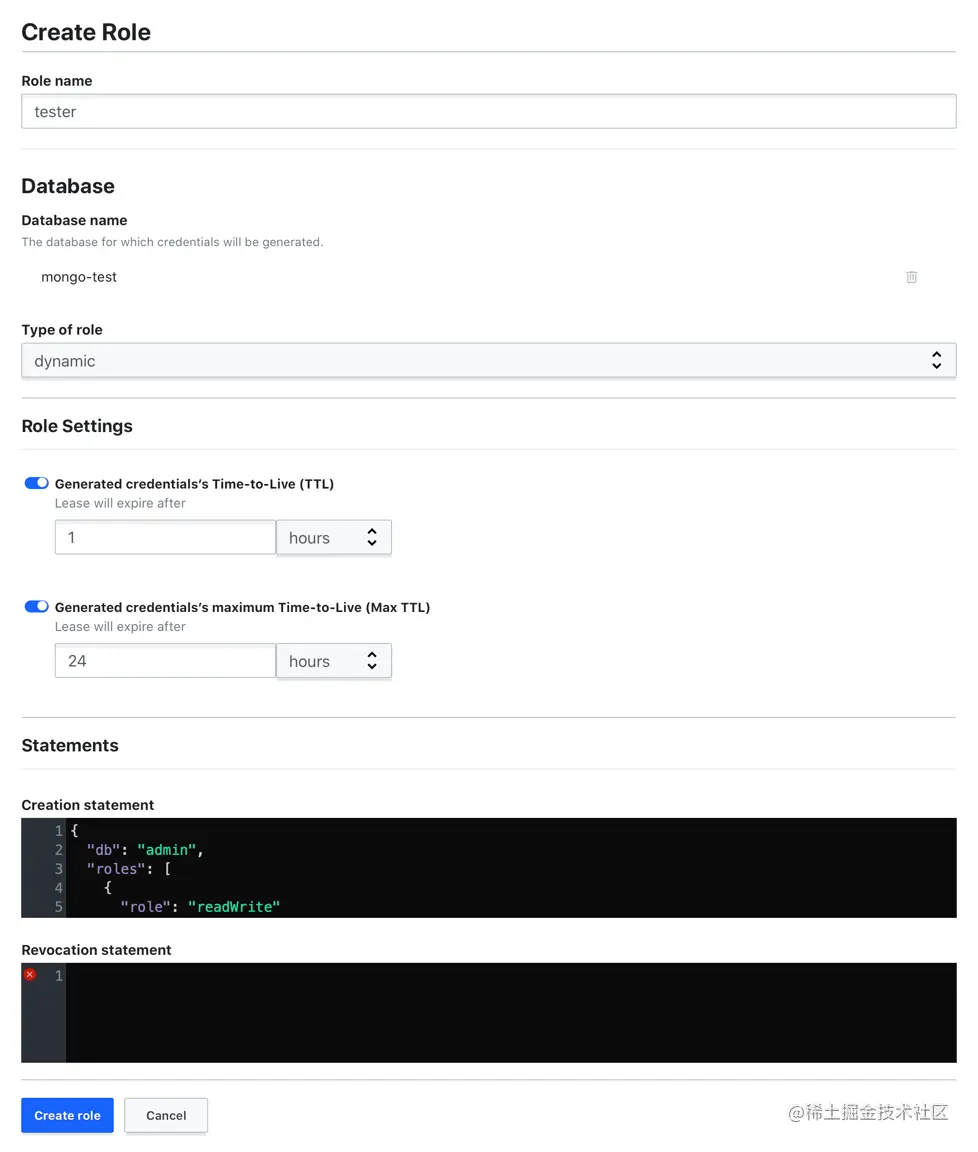Click the red error icon in revocation editor
Screen dimensions: 978x1152
[x=30, y=975]
